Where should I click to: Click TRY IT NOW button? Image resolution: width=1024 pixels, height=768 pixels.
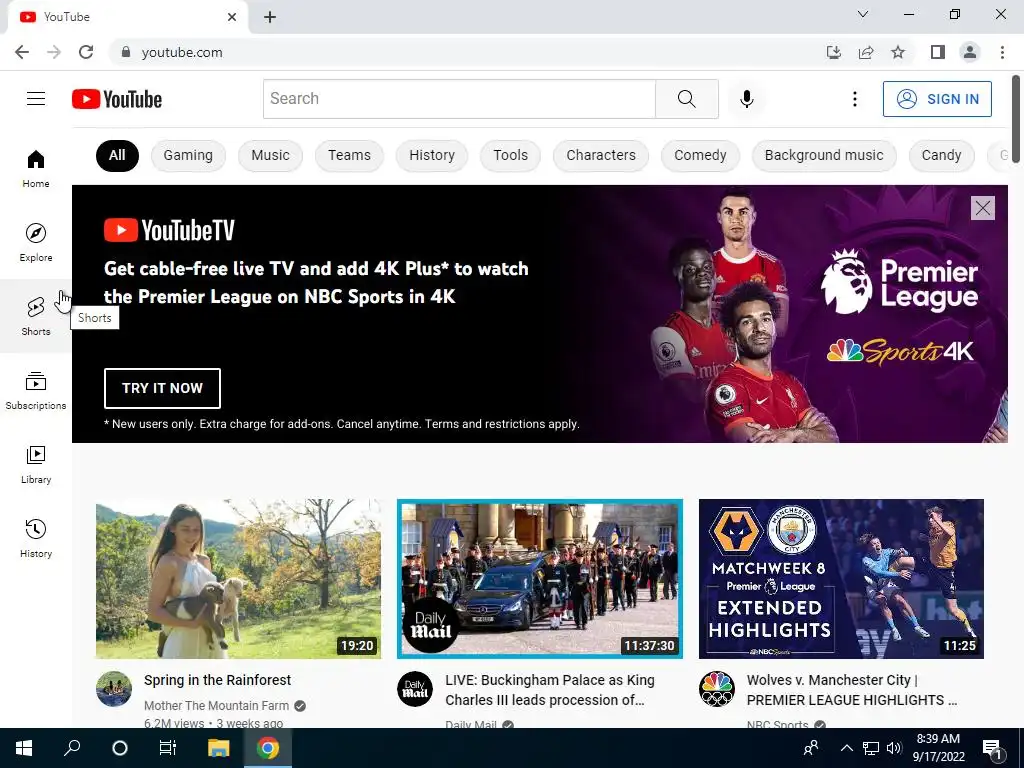(162, 388)
